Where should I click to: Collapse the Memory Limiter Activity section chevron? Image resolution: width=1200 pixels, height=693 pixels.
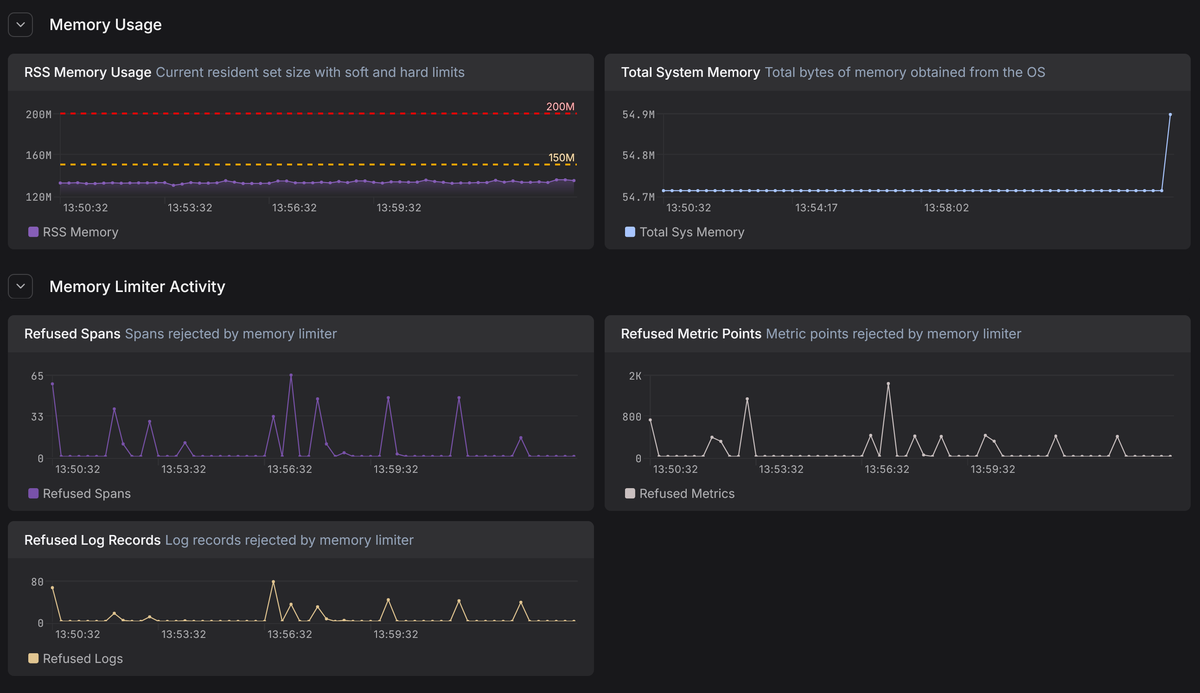click(20, 287)
